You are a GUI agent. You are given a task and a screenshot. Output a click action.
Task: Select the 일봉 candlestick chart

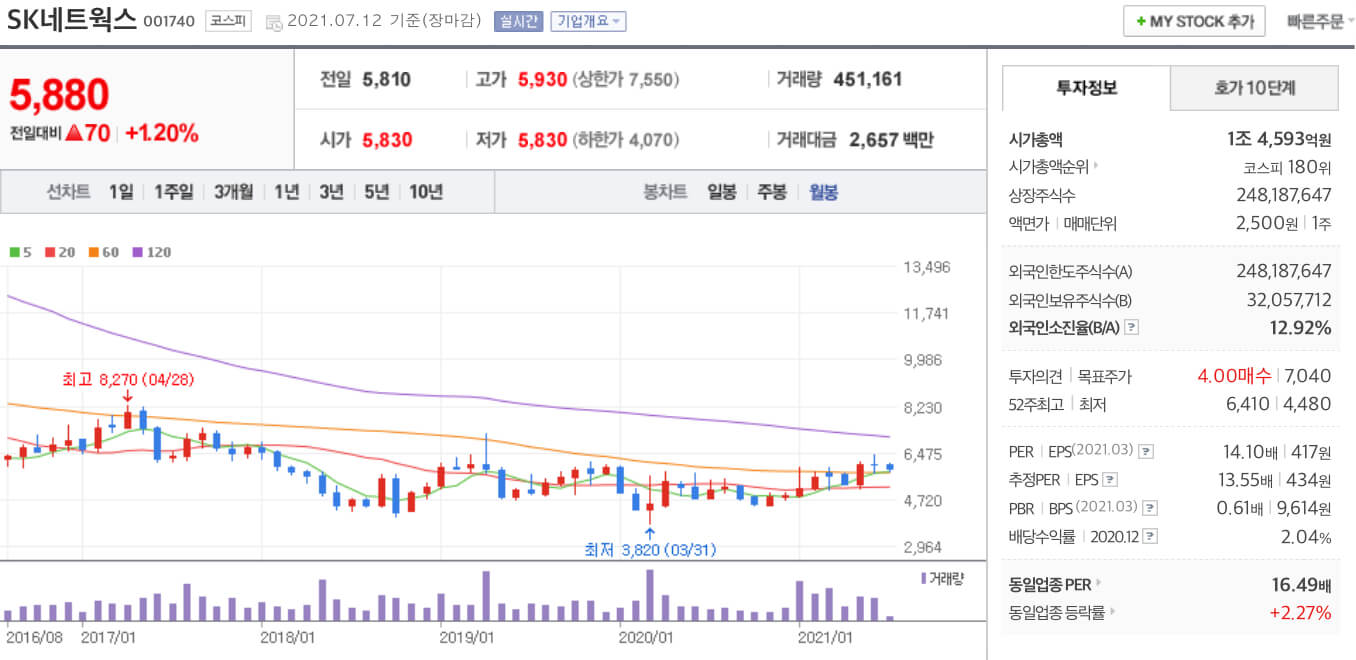(x=722, y=192)
